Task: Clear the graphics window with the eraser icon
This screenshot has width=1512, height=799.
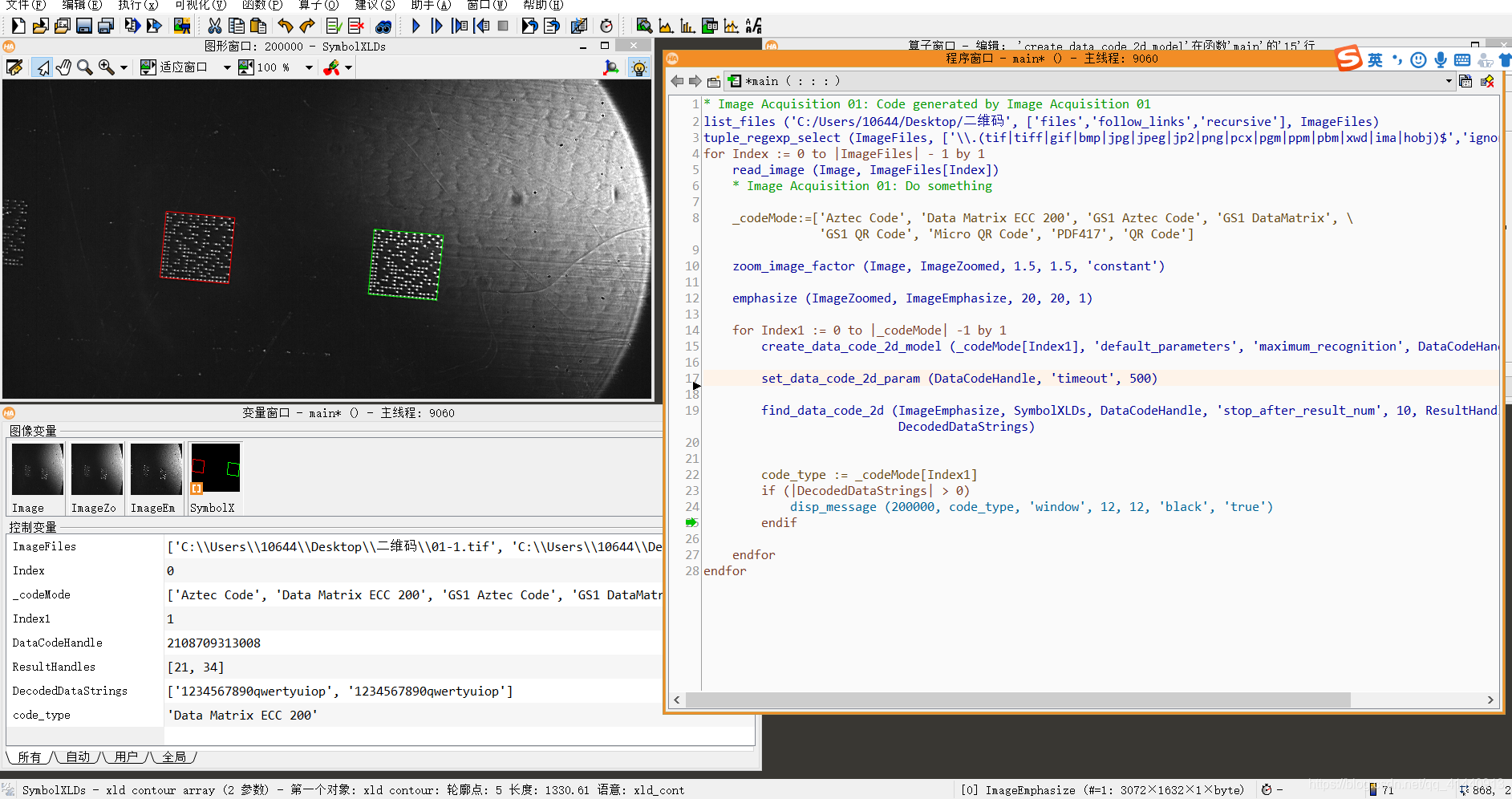Action: click(x=14, y=67)
